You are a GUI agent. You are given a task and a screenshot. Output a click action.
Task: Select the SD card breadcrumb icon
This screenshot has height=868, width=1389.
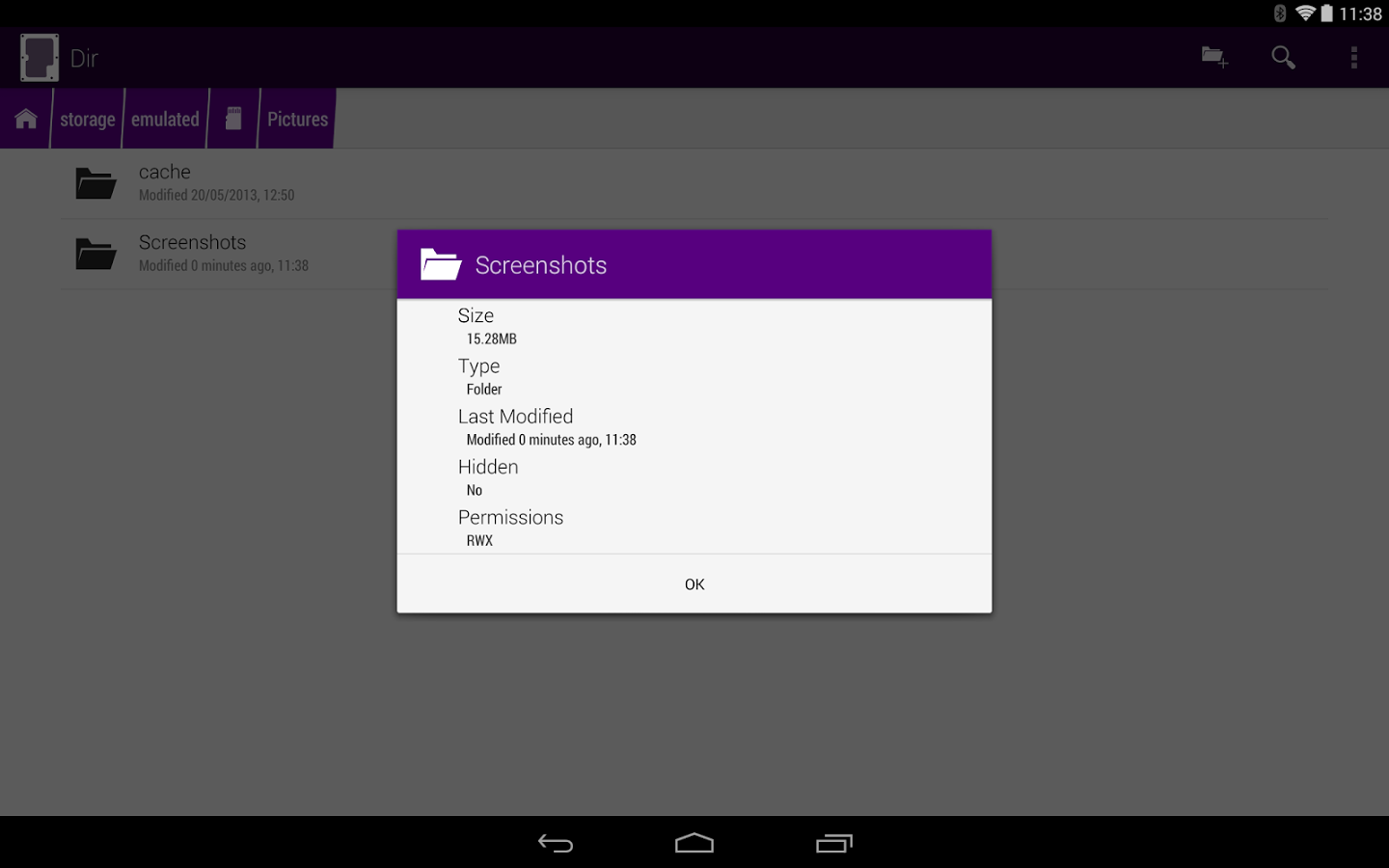(x=233, y=119)
